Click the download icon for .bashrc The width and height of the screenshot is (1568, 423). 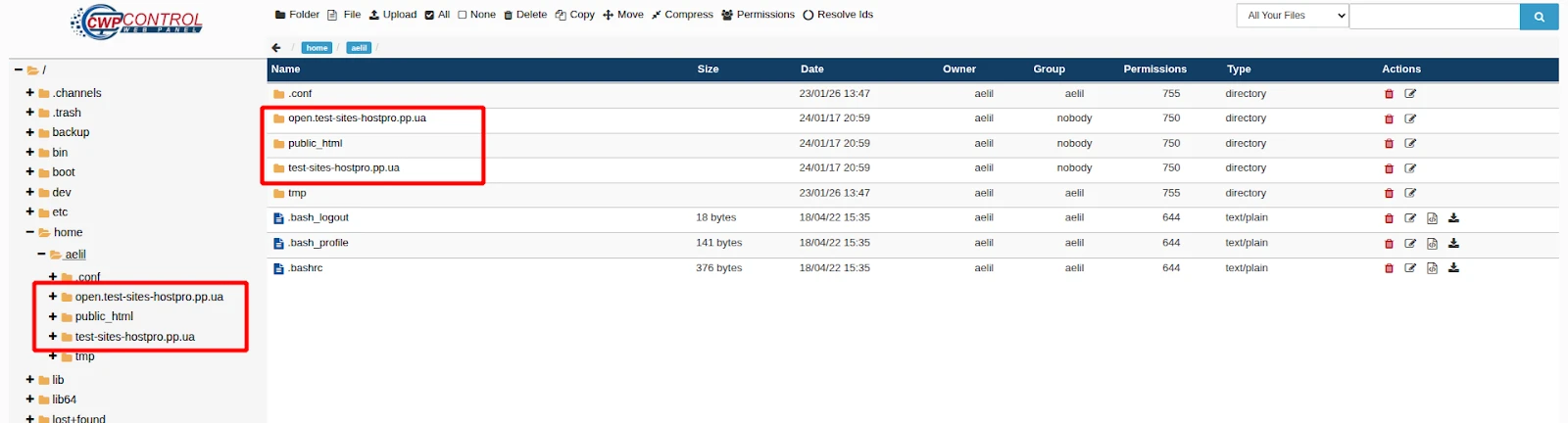point(1453,268)
